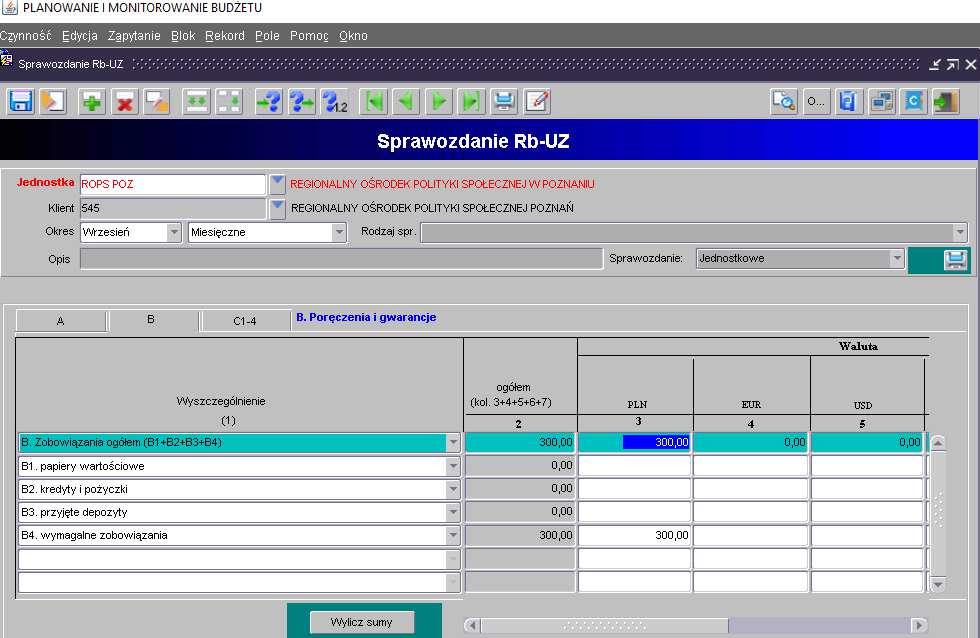Delete record using the red X icon
The width and height of the screenshot is (980, 638).
click(x=124, y=101)
